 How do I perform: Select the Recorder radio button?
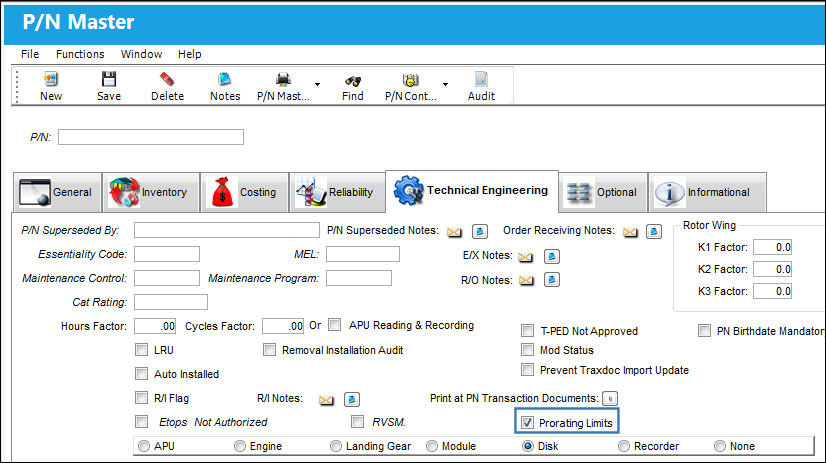point(624,446)
